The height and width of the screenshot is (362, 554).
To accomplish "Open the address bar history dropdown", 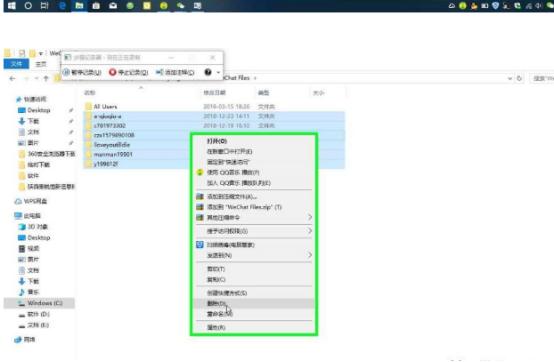I will [509, 78].
